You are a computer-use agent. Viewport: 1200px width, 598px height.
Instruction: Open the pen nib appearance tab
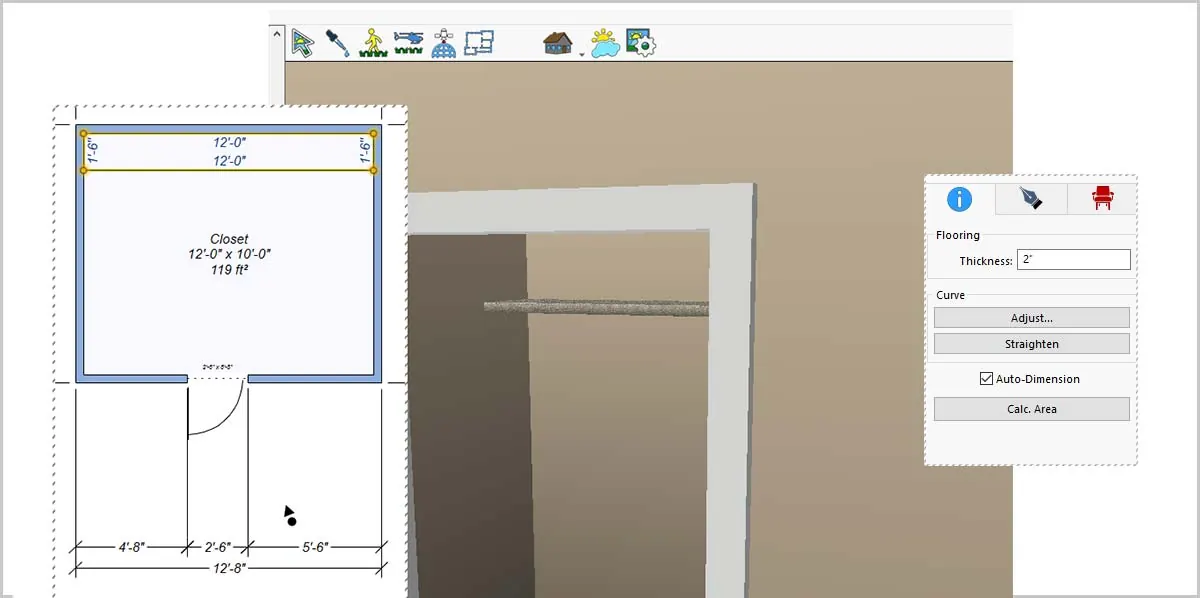tap(1030, 199)
